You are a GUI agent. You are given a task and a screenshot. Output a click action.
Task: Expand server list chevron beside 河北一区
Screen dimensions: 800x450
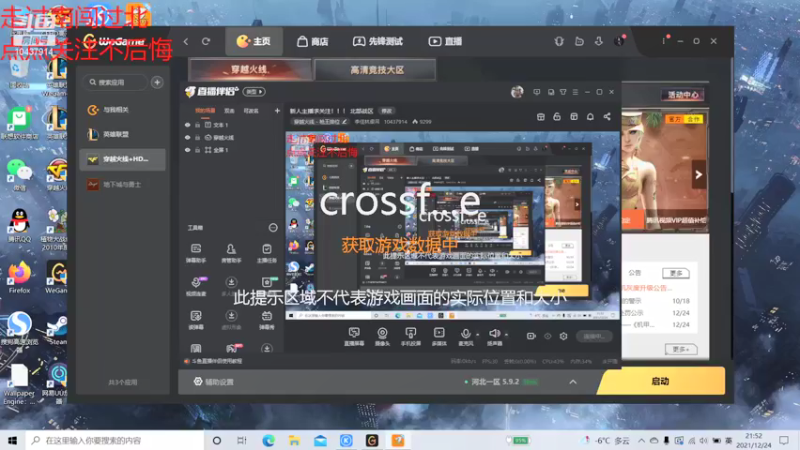coord(573,382)
